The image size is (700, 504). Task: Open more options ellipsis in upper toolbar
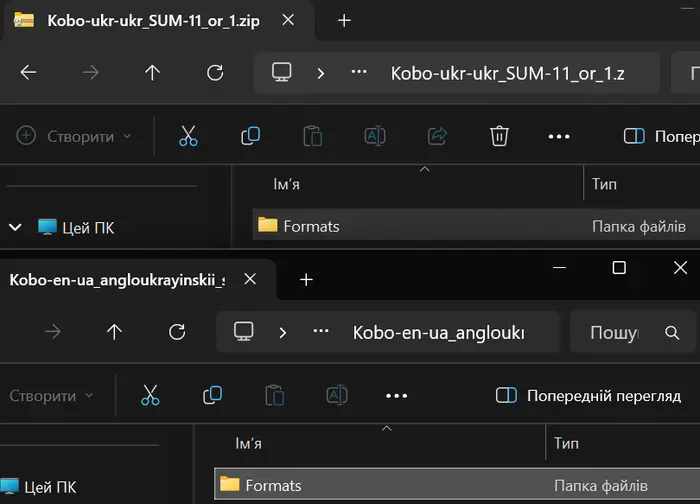coord(559,137)
